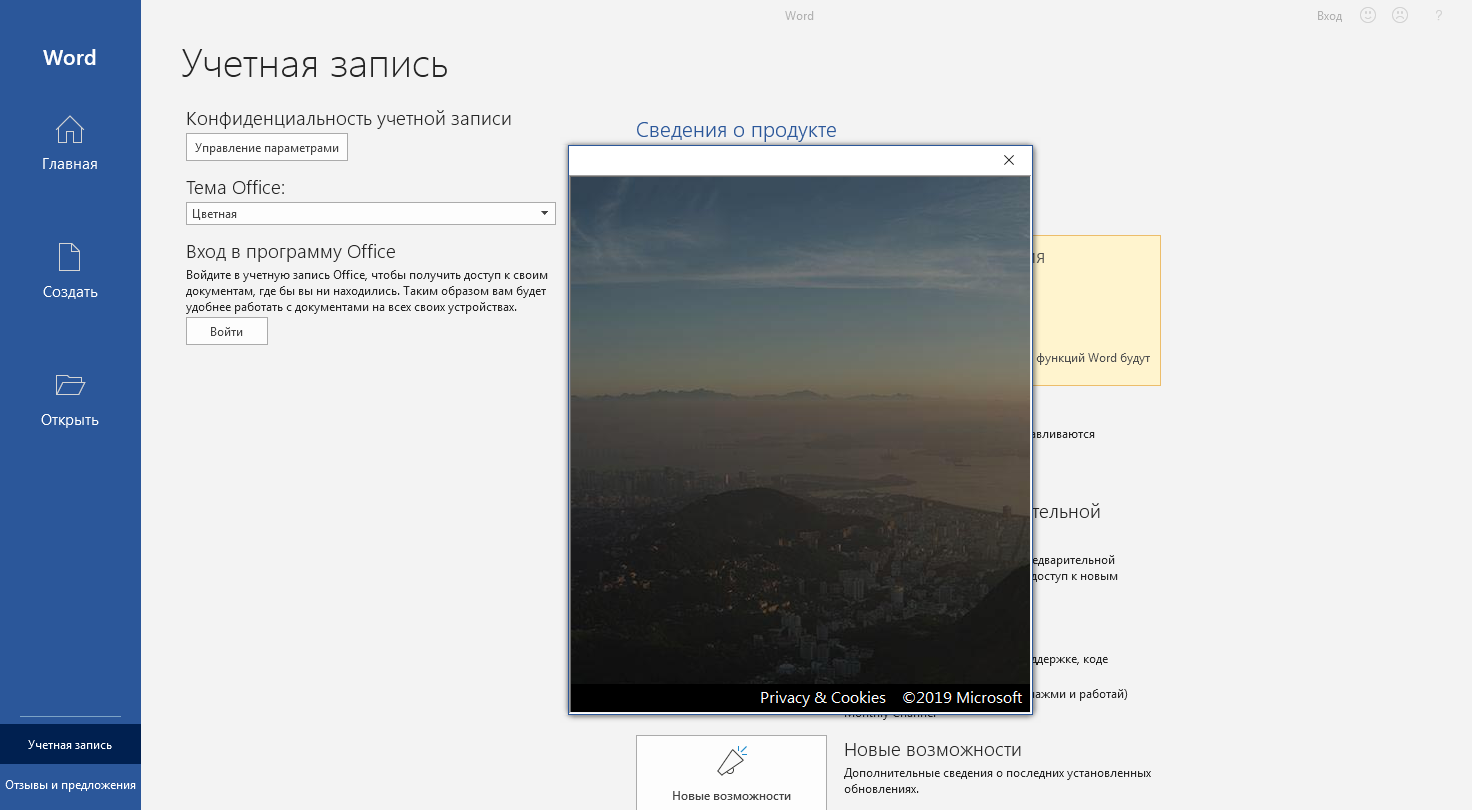Viewport: 1472px width, 810px height.
Task: Click the Учетная запись page title
Action: 315,64
